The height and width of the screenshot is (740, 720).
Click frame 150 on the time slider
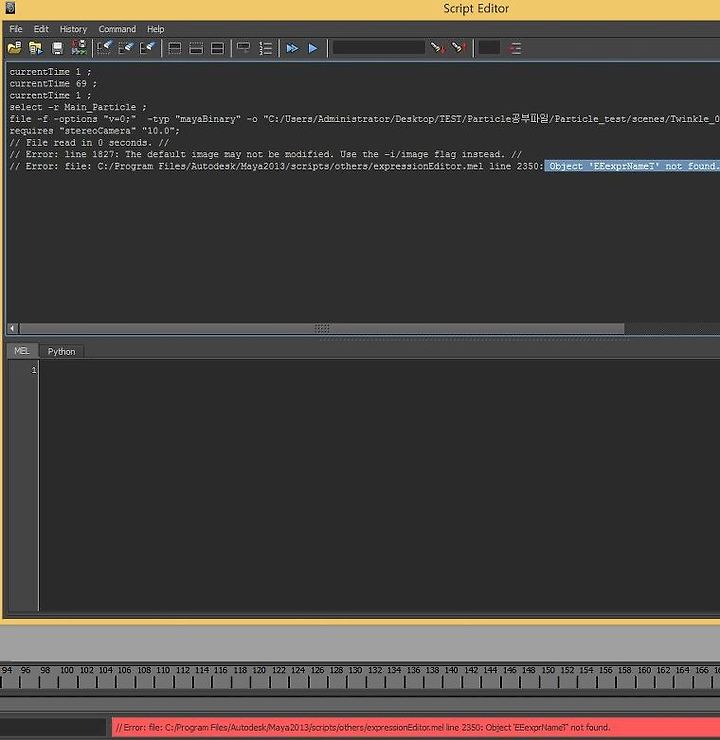(548, 670)
